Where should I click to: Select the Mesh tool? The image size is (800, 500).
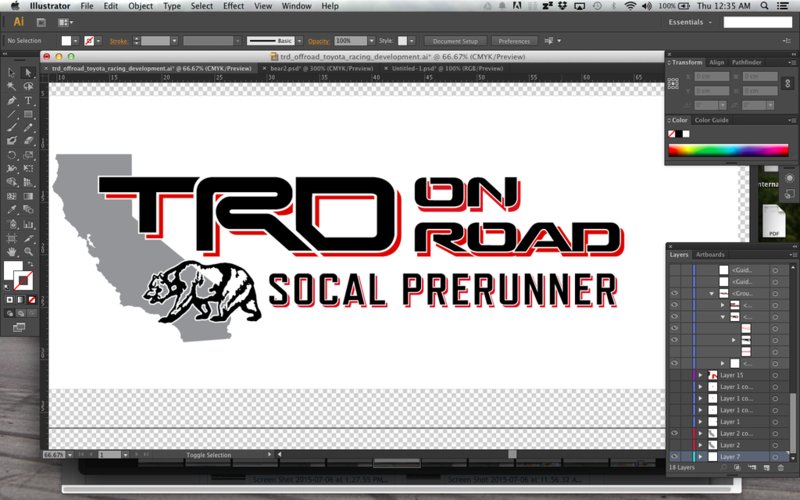click(11, 196)
